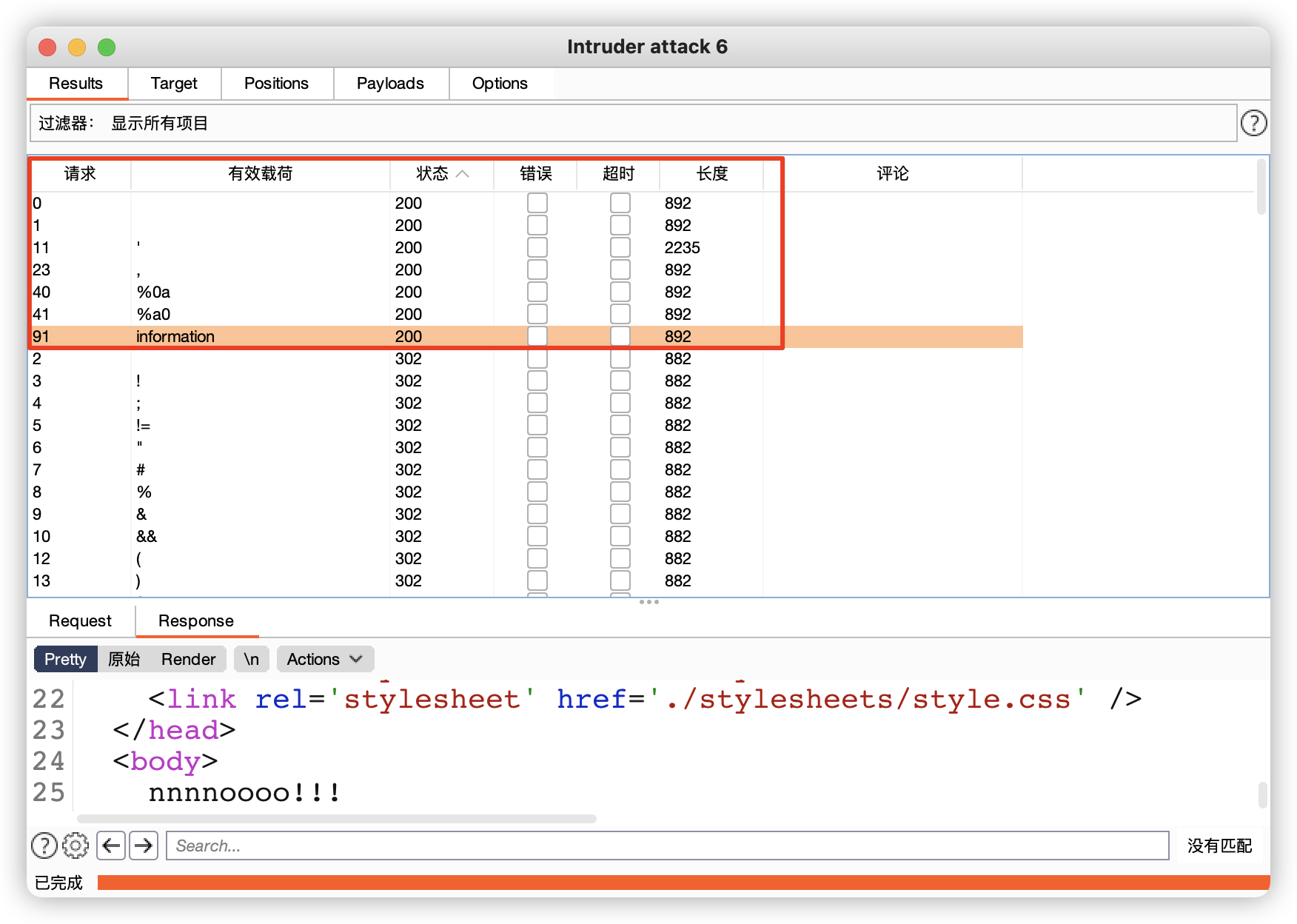This screenshot has width=1297, height=924.
Task: Open search settings gear icon
Action: coord(76,845)
